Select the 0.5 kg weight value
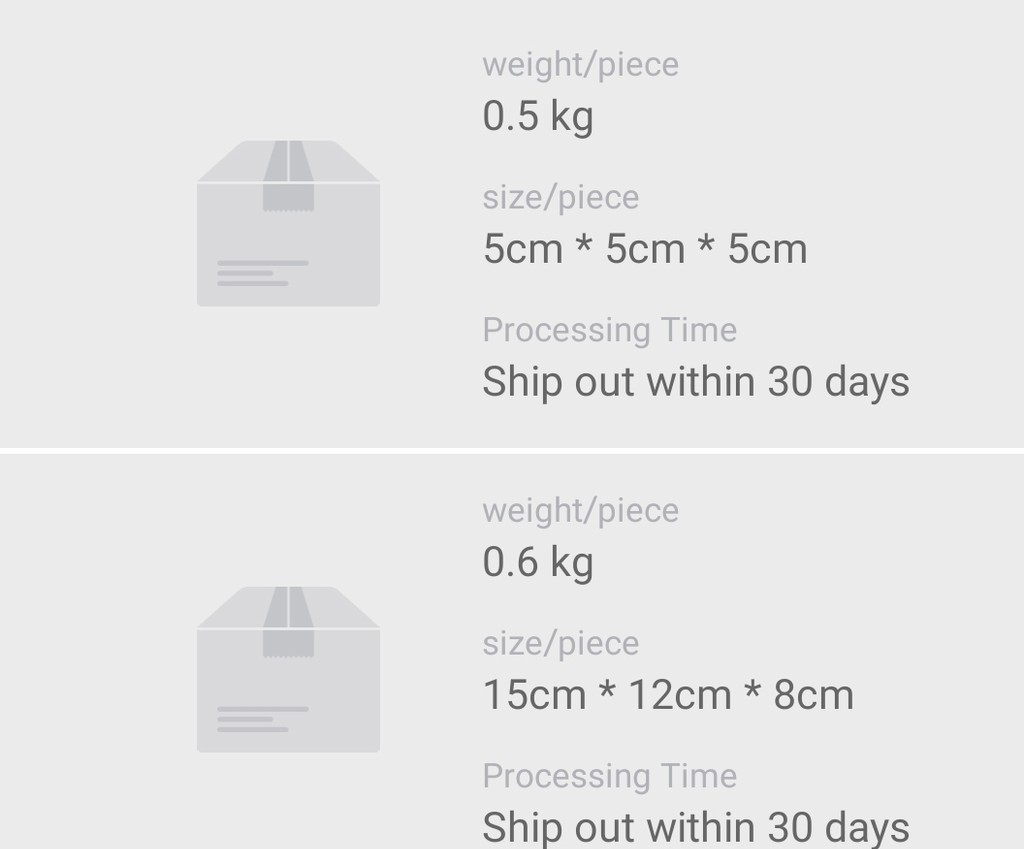 pyautogui.click(x=538, y=117)
